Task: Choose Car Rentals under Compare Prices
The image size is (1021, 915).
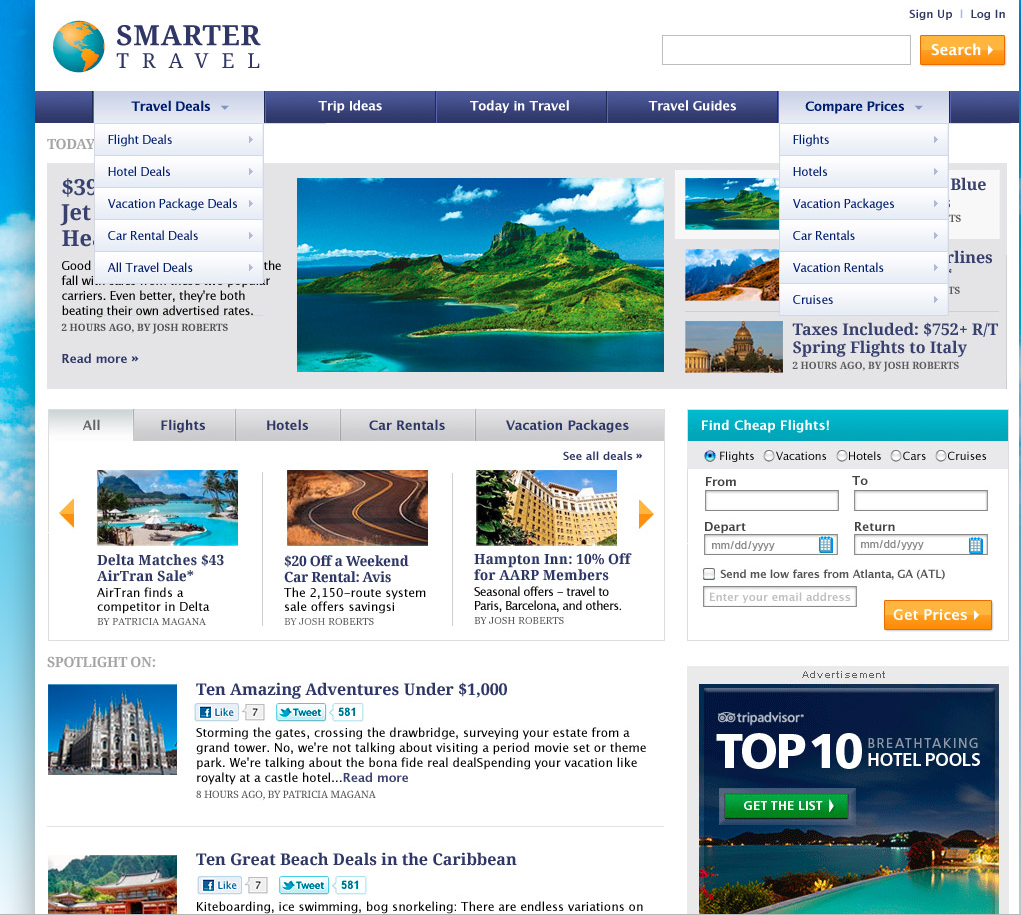Action: [863, 235]
